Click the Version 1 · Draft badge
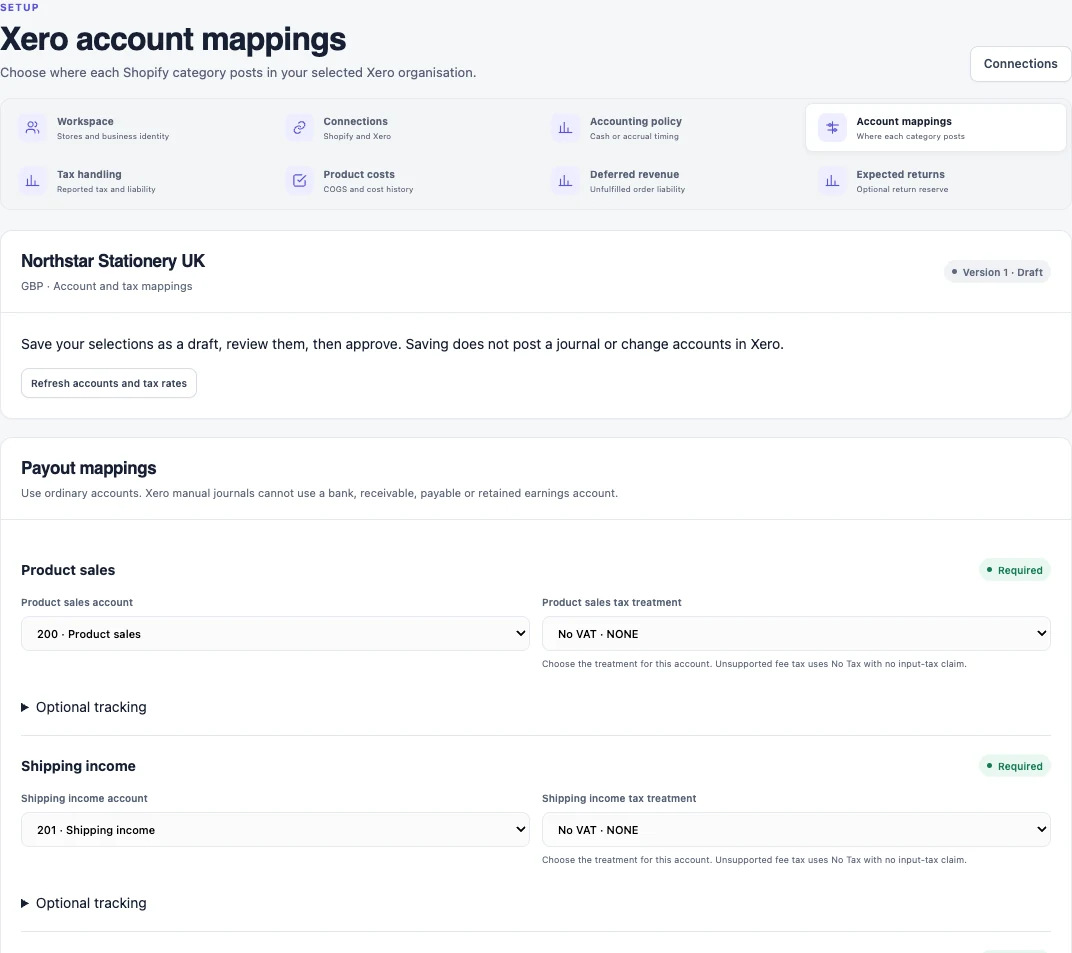The image size is (1072, 953). point(997,272)
